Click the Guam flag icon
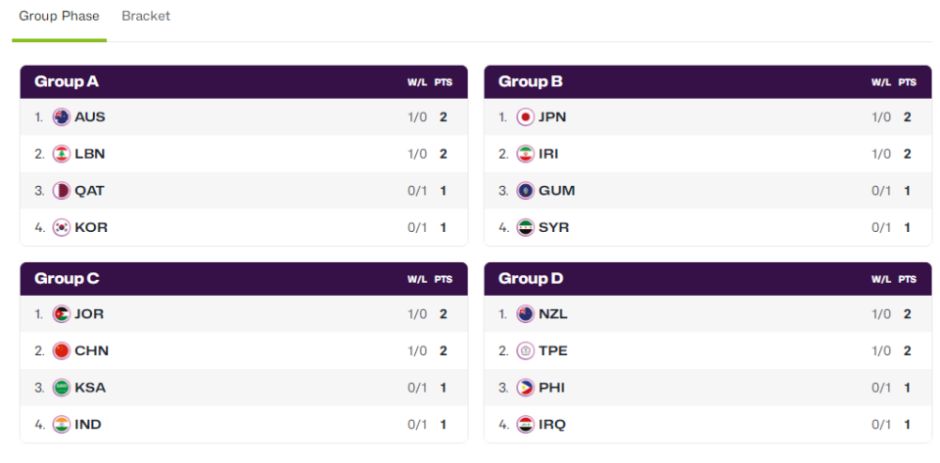 click(x=525, y=191)
